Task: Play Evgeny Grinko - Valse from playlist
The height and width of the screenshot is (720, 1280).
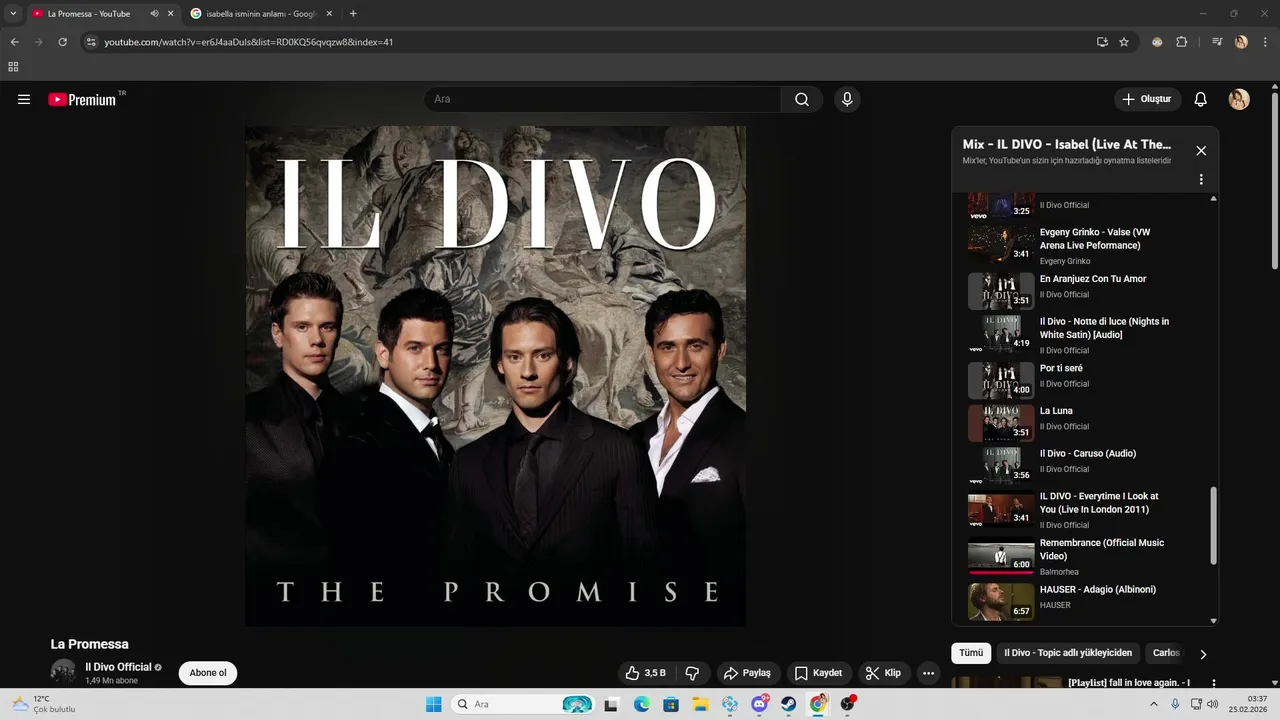Action: pyautogui.click(x=1084, y=245)
